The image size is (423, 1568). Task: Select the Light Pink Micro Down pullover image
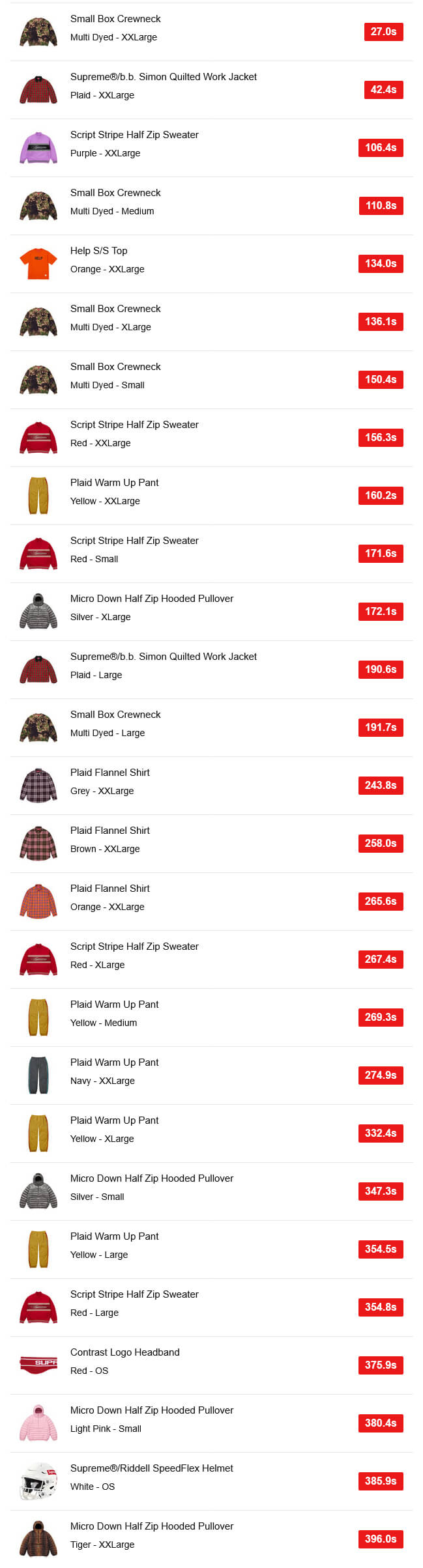tap(38, 1423)
